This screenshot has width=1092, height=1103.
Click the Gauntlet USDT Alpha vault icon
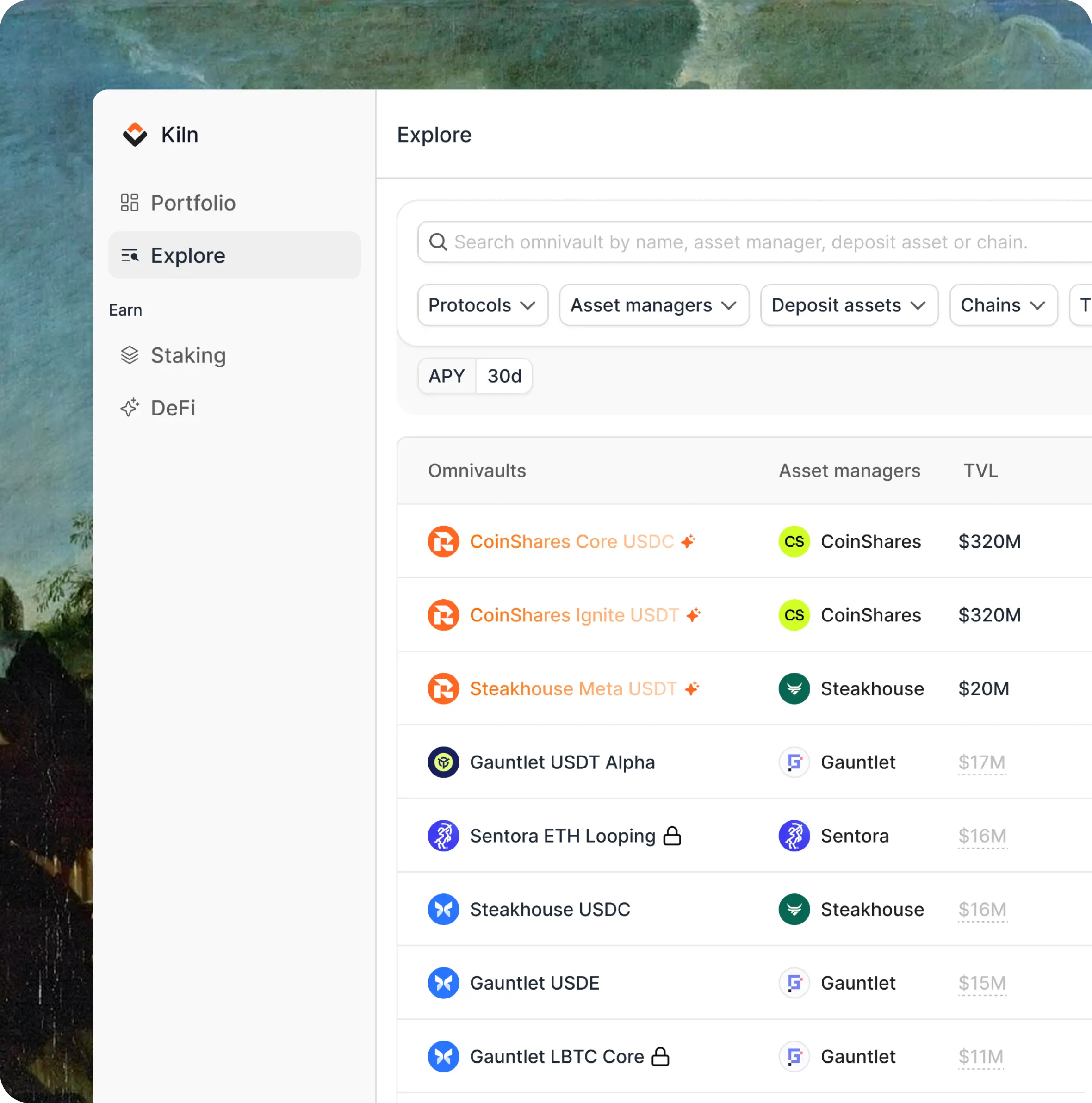point(444,762)
